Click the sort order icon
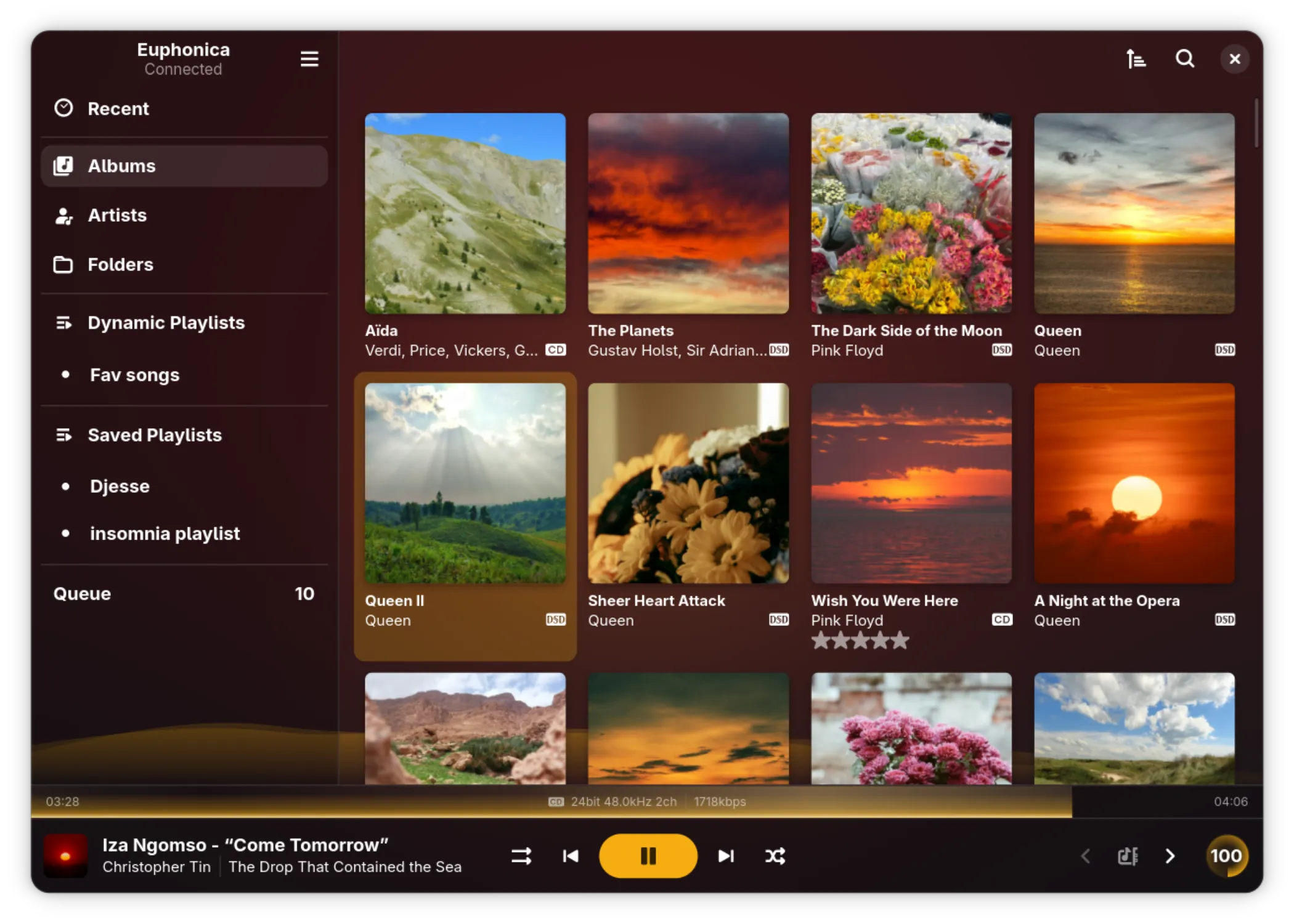 1136,59
